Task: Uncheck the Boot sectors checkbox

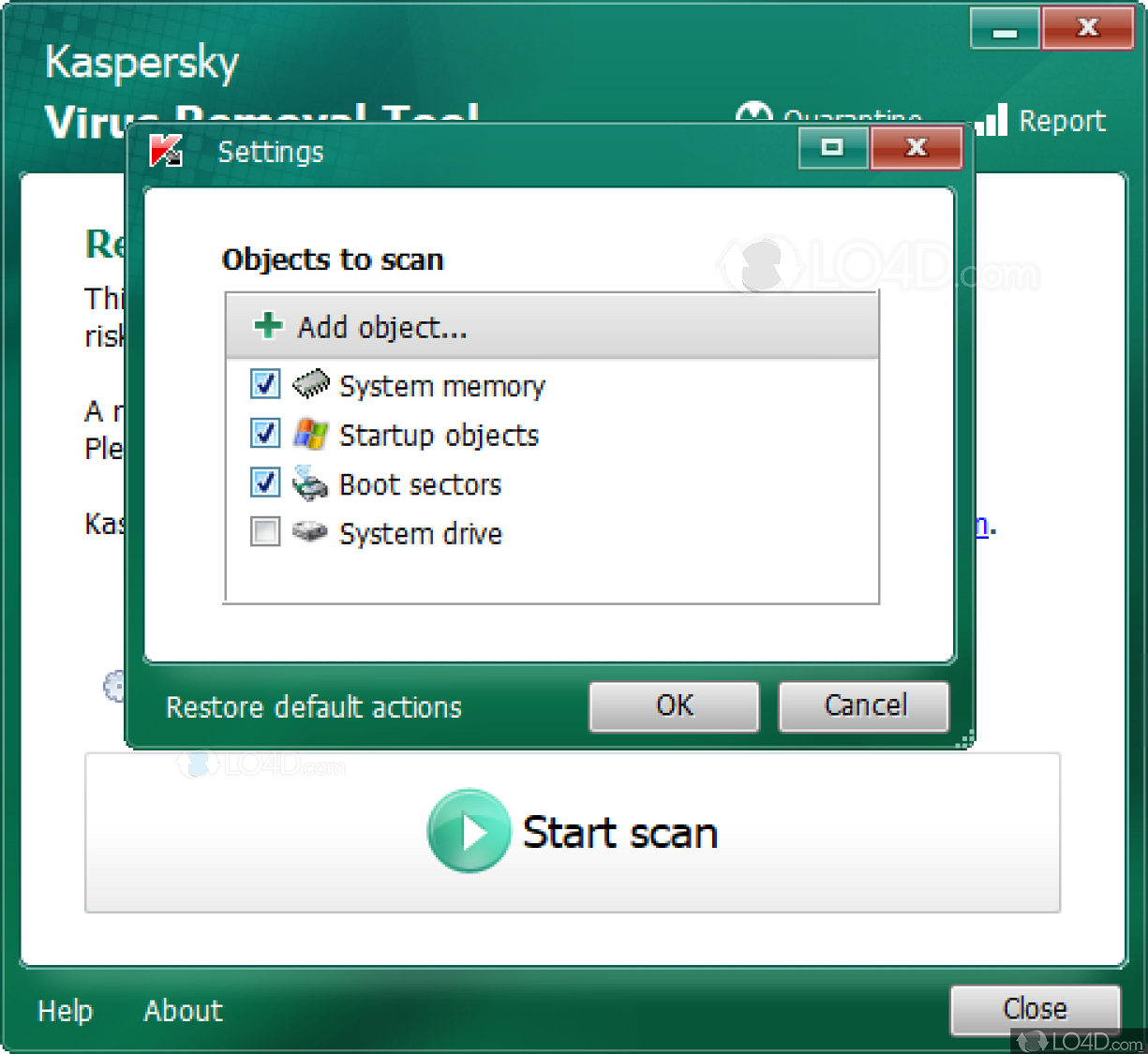Action: click(x=265, y=483)
